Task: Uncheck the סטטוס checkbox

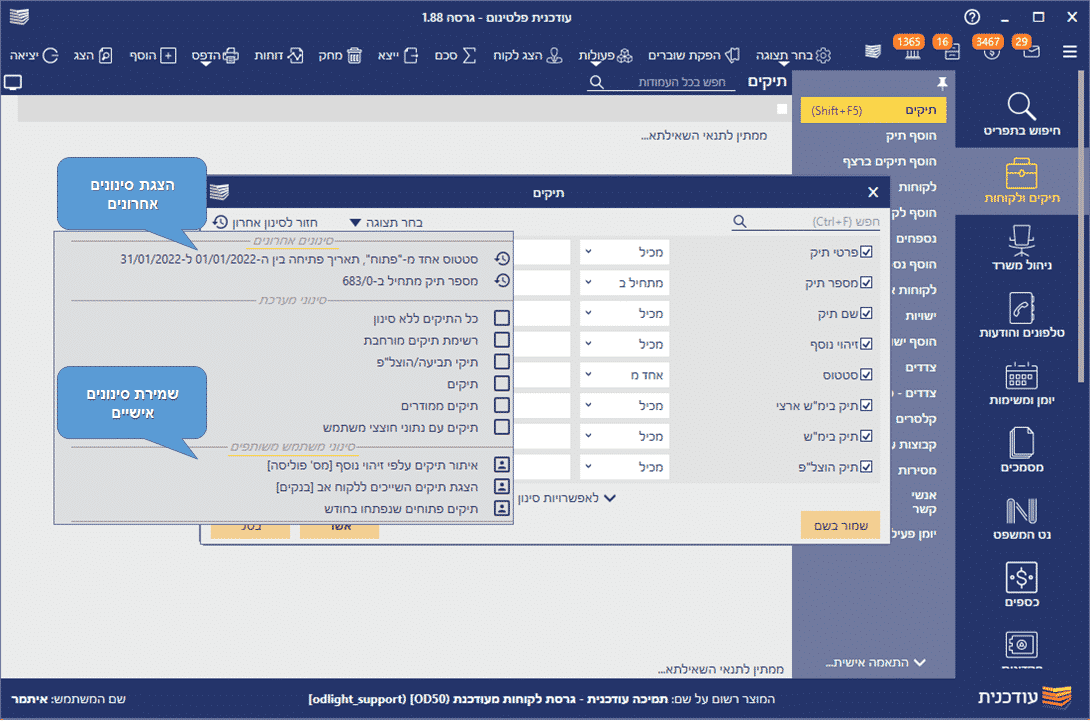Action: coord(866,374)
